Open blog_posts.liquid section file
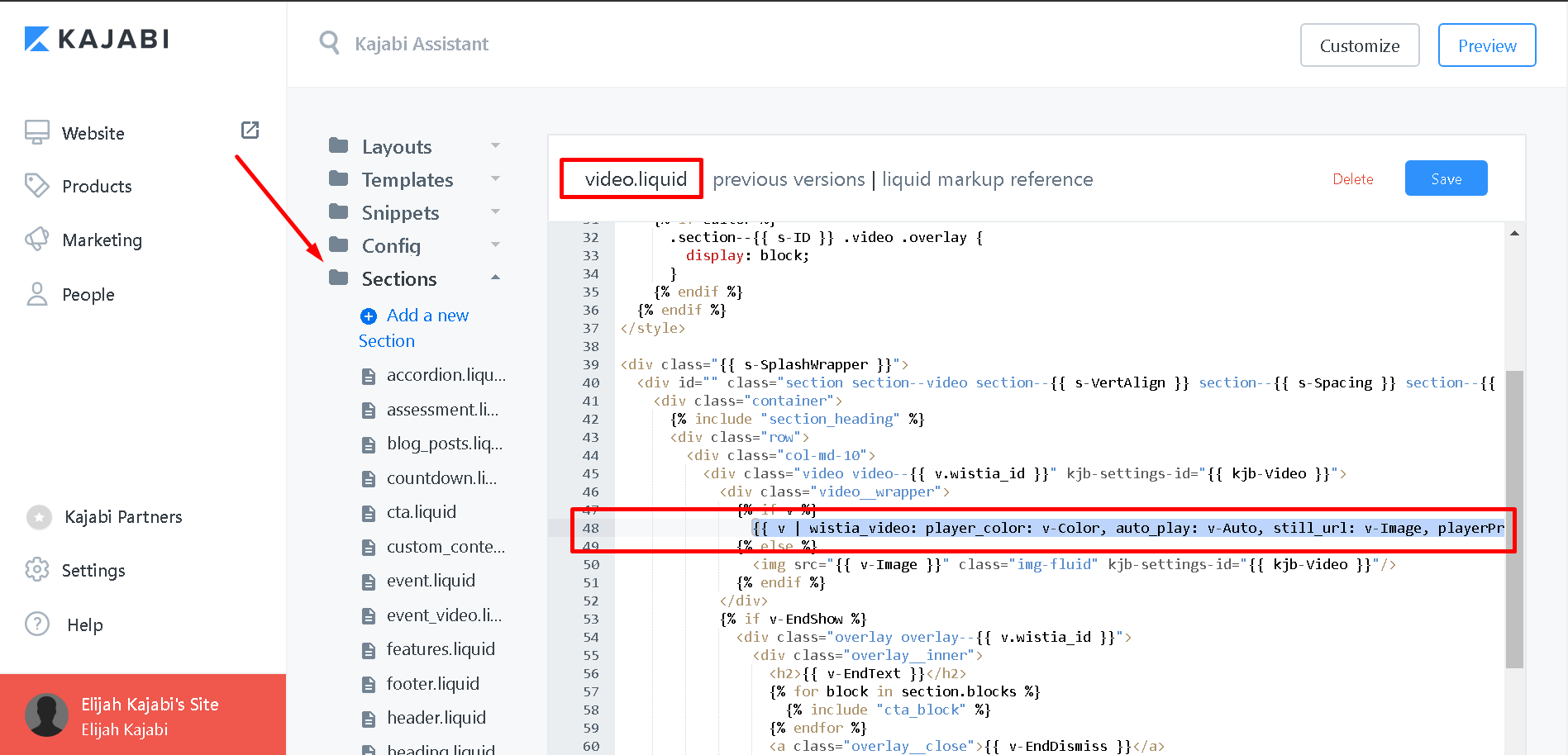 [445, 444]
